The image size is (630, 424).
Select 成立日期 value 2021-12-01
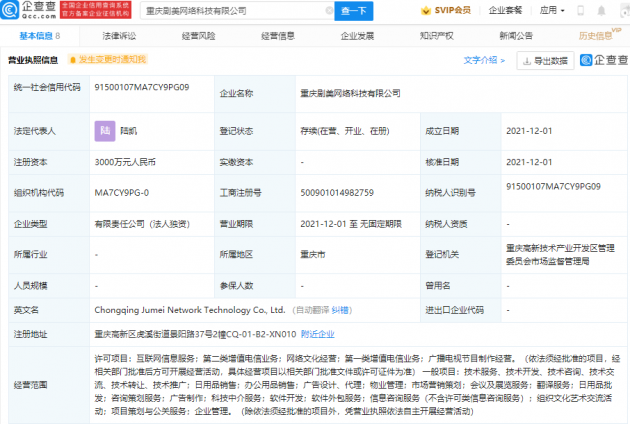(x=529, y=131)
